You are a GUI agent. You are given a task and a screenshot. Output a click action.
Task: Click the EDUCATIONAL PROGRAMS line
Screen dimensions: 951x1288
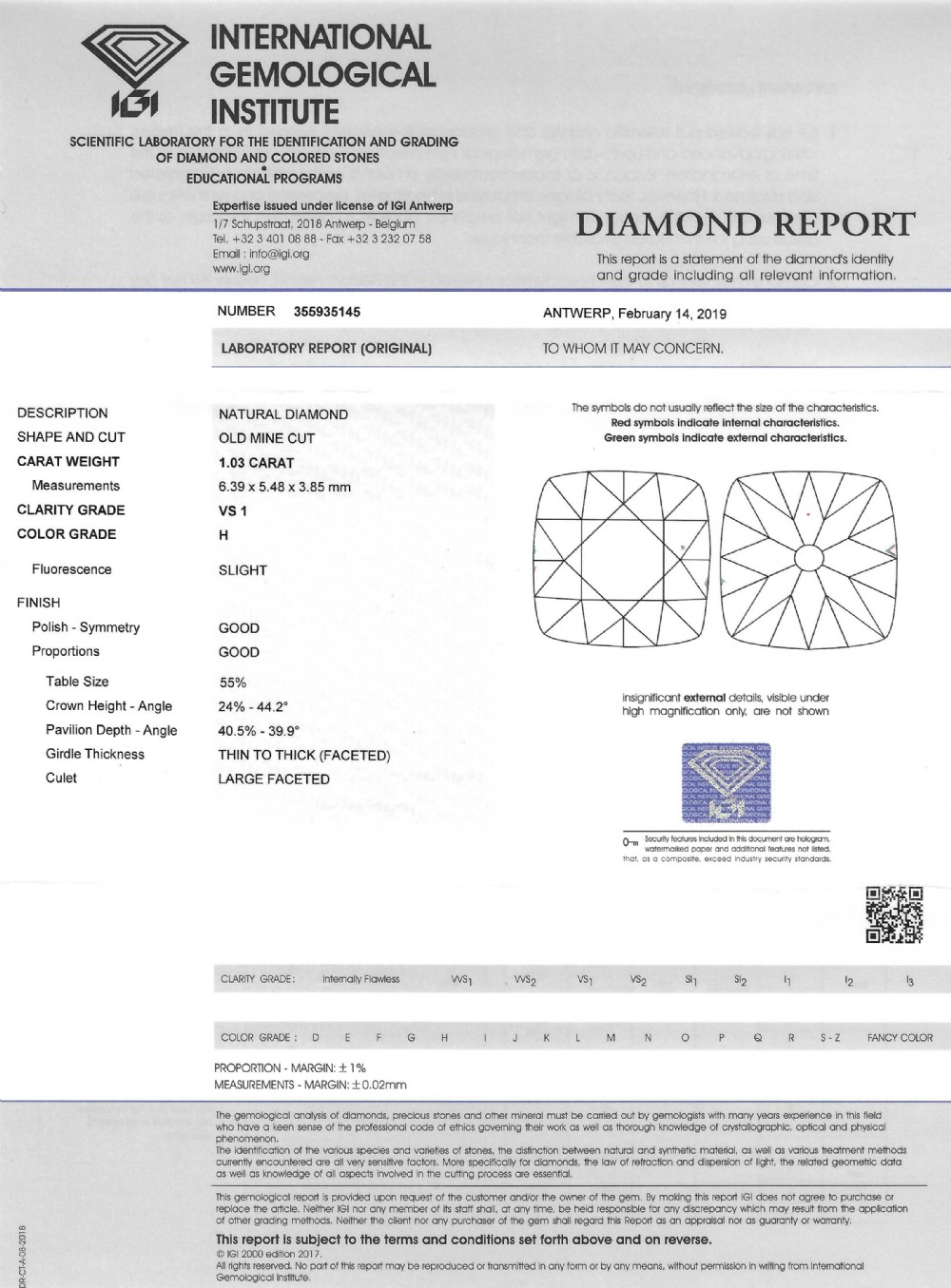coord(264,179)
